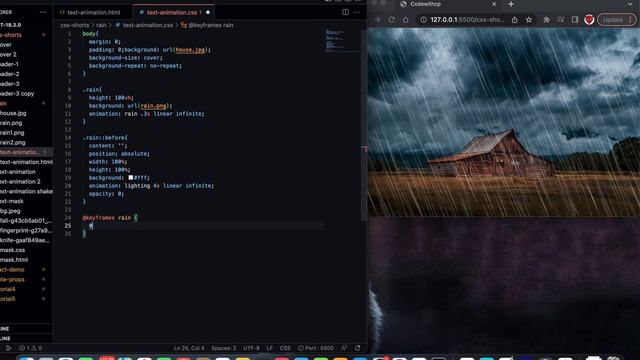The height and width of the screenshot is (360, 640).
Task: Change indentation via Spaces: 2
Action: click(223, 348)
